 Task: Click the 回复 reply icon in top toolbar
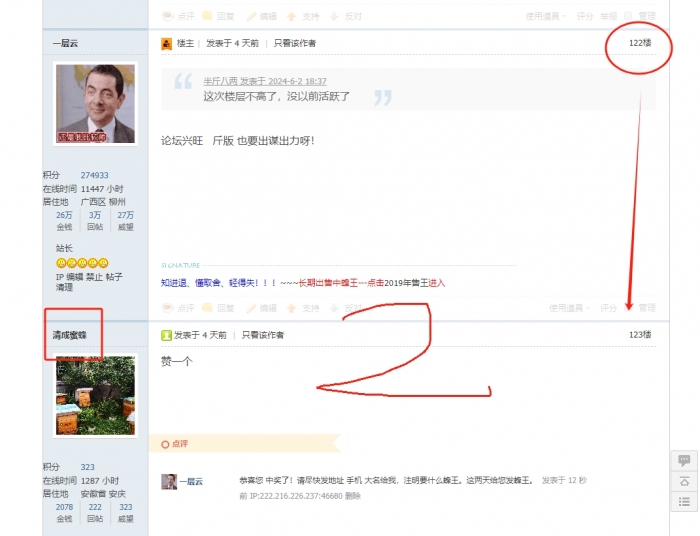pyautogui.click(x=207, y=16)
